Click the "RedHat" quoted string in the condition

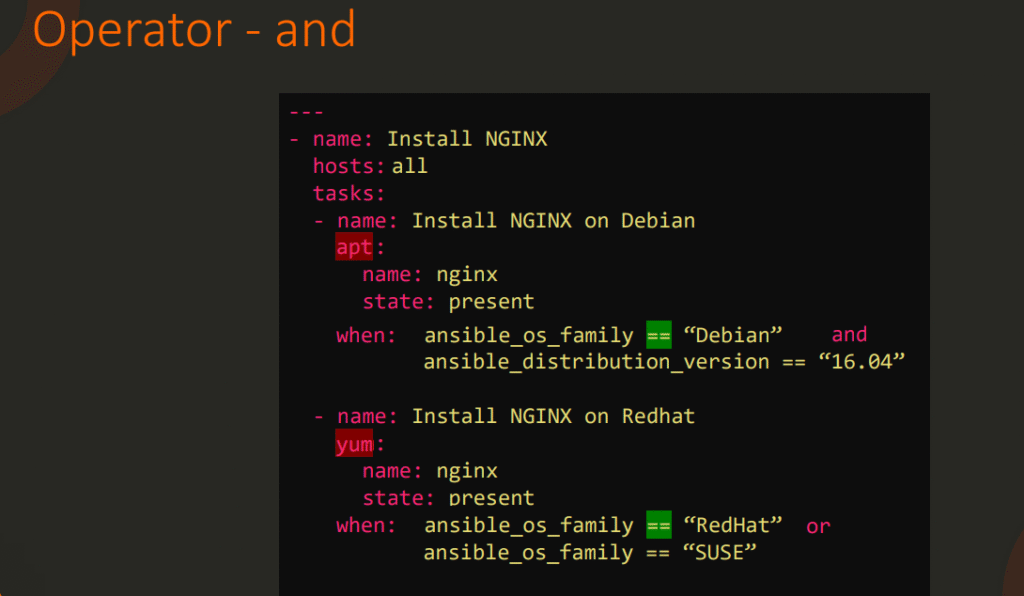coord(732,526)
